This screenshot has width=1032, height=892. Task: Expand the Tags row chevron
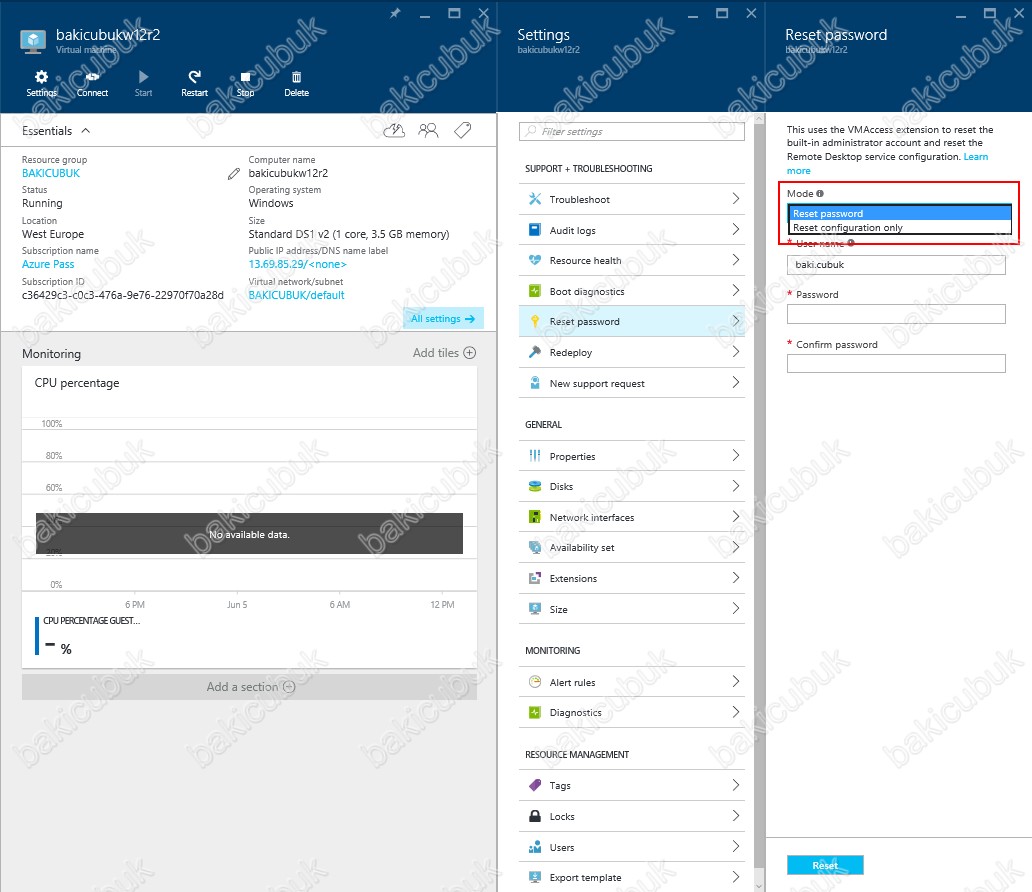736,785
